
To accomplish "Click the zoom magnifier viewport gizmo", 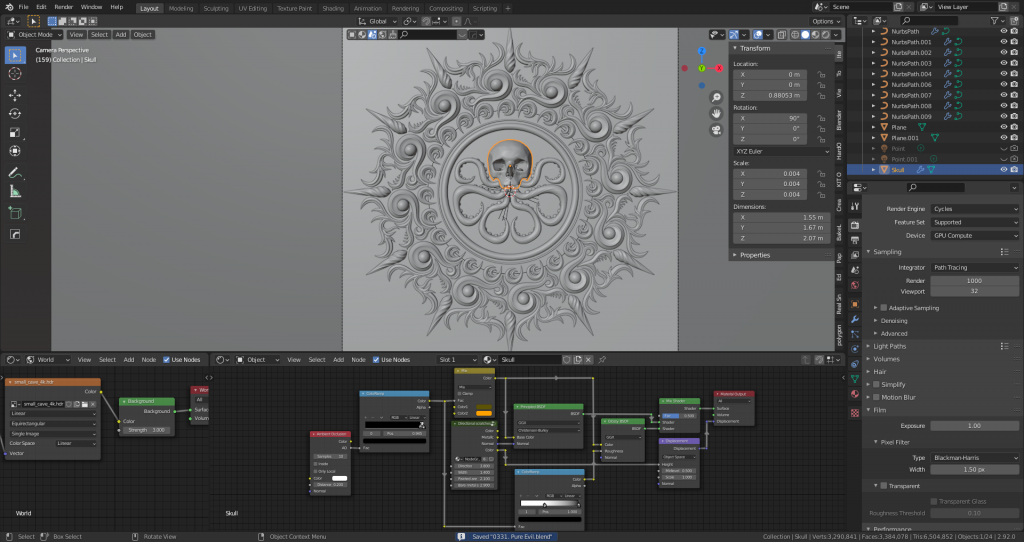I will click(x=716, y=97).
